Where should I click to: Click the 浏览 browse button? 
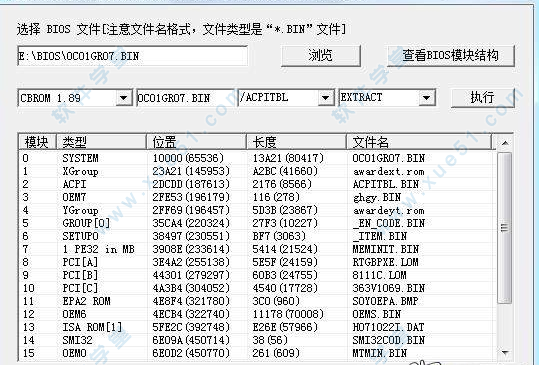(x=320, y=56)
